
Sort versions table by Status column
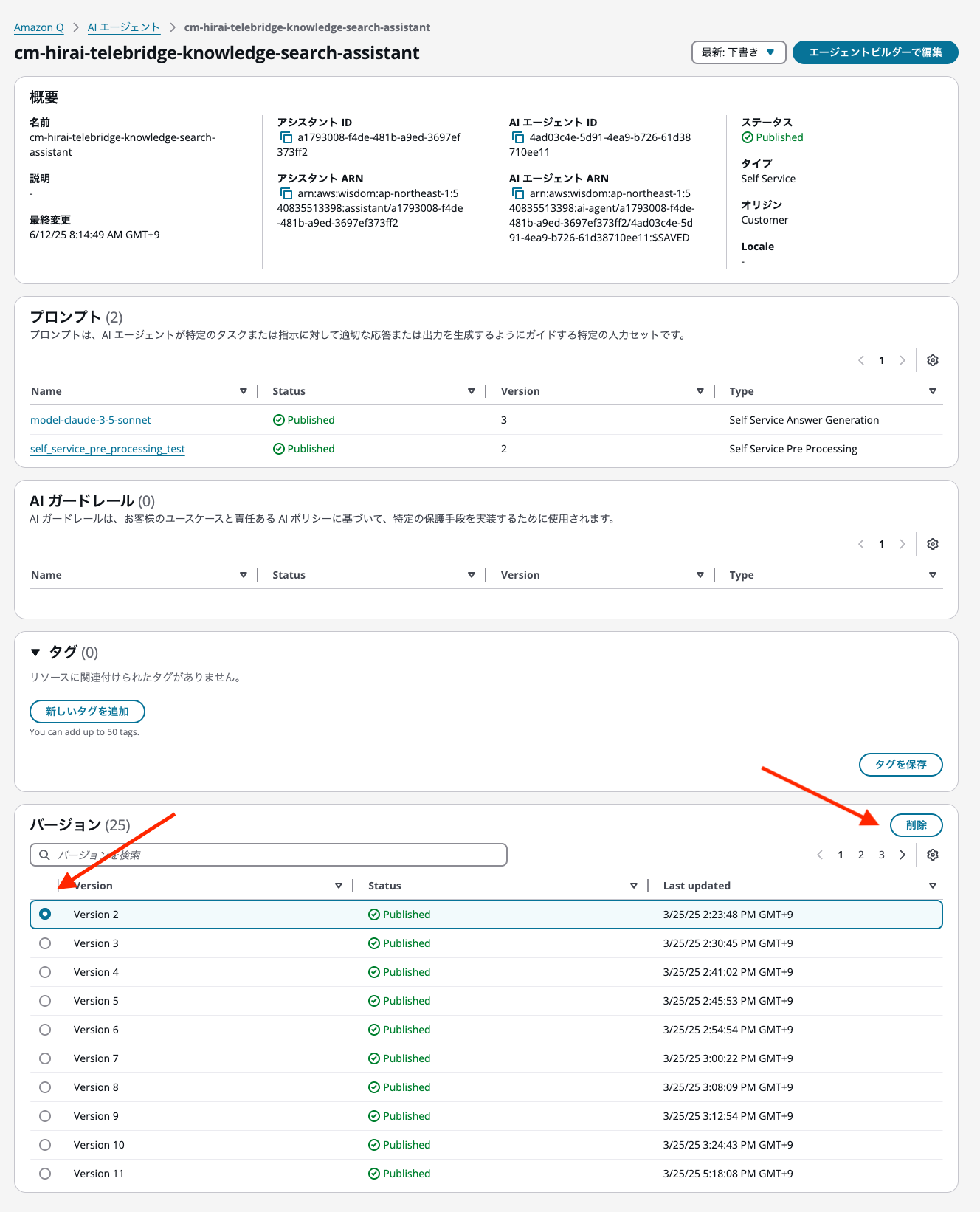click(x=634, y=886)
